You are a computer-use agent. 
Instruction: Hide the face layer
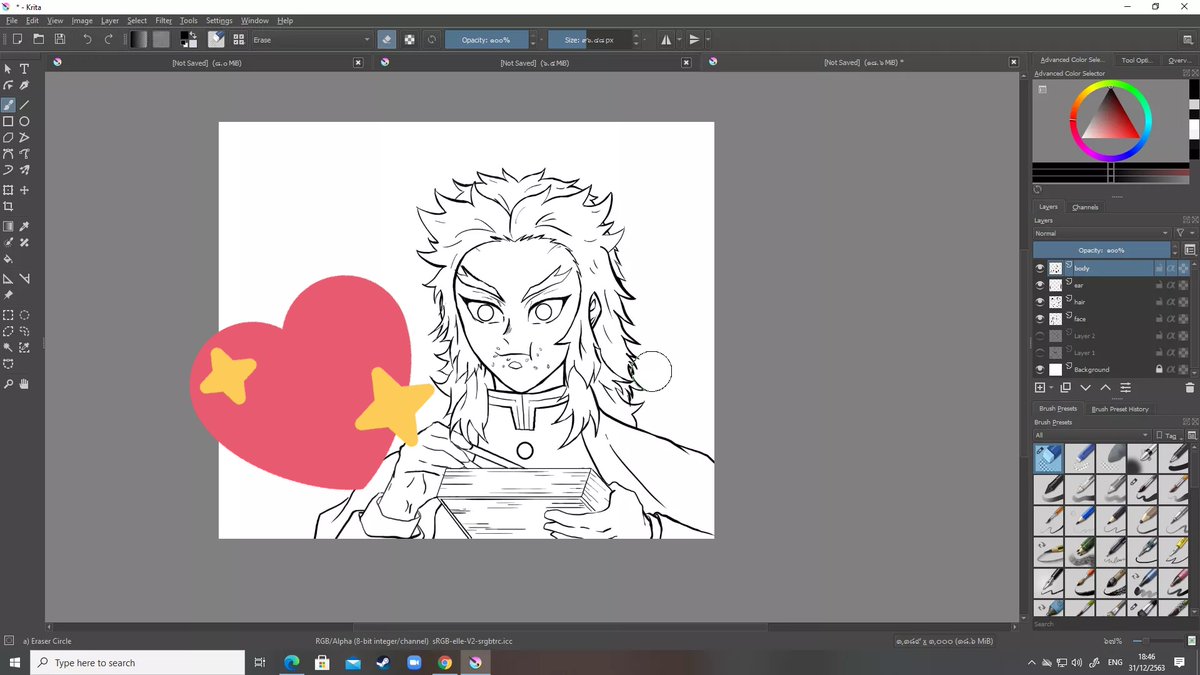1040,319
